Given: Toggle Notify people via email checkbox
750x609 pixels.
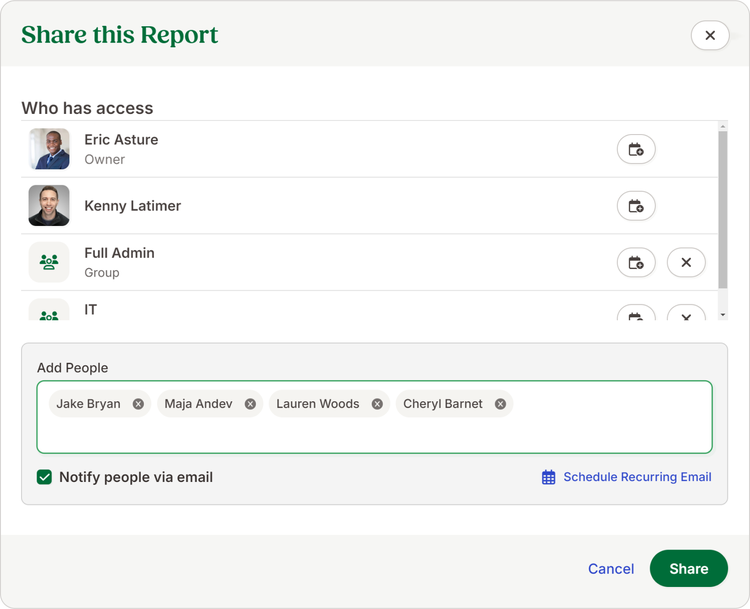Looking at the screenshot, I should (44, 477).
